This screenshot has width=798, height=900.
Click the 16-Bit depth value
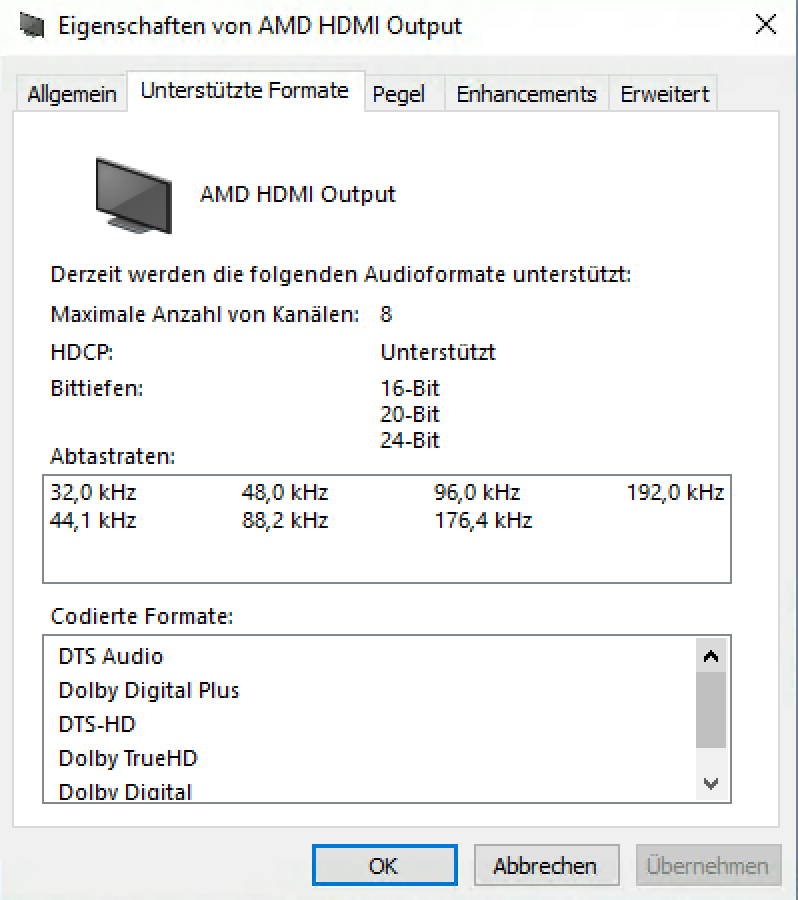point(410,389)
